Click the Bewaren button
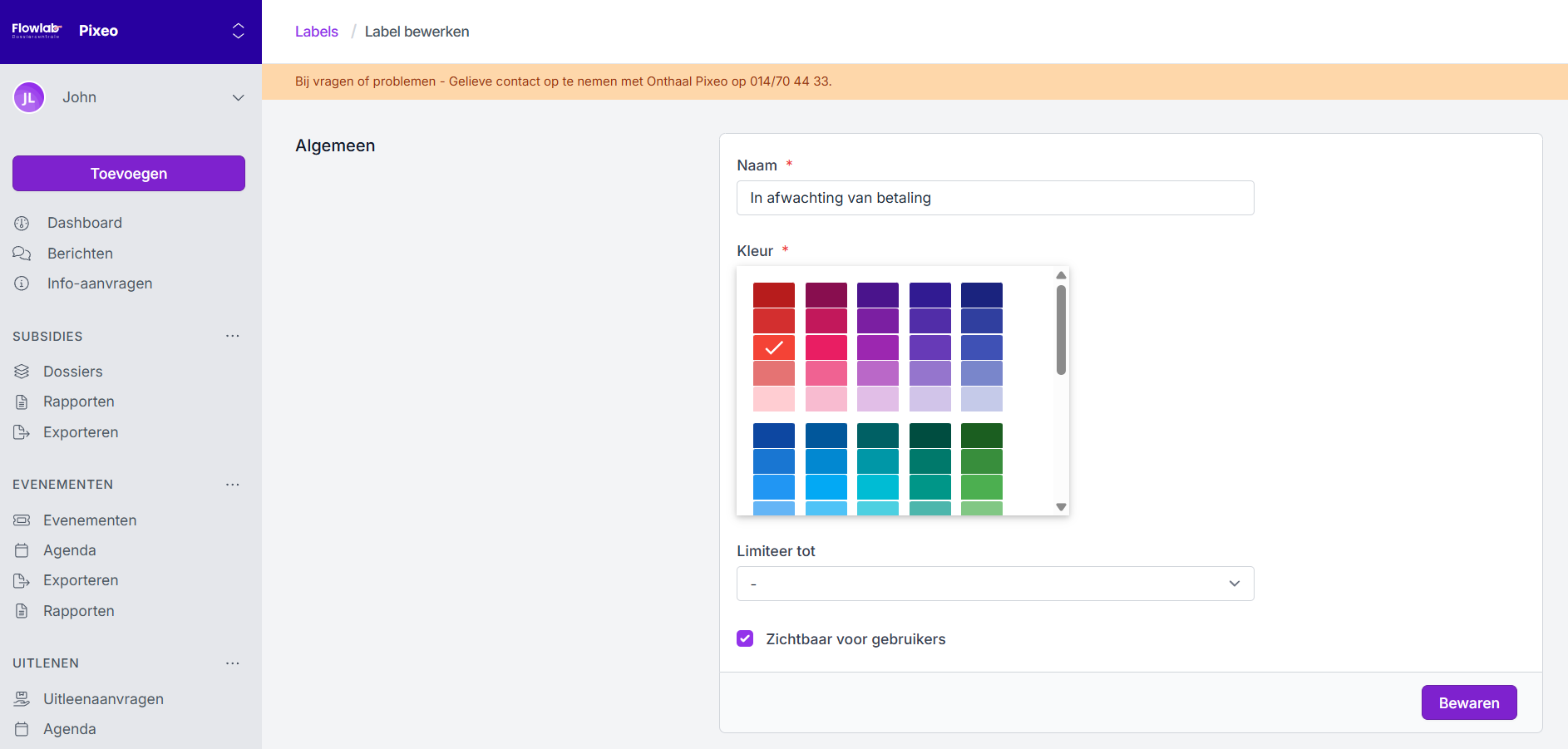Viewport: 1568px width, 749px height. (1468, 702)
